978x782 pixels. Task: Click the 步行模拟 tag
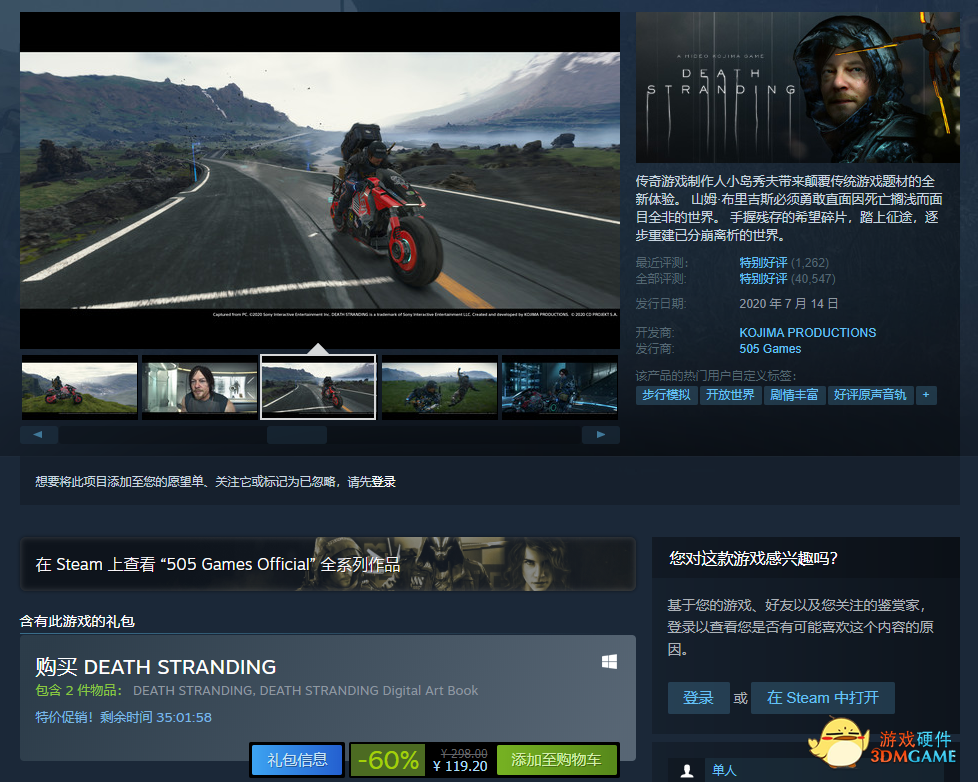[666, 395]
